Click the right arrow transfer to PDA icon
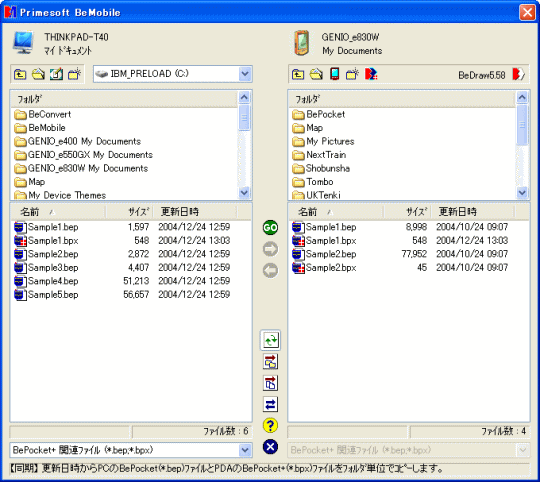The image size is (540, 482). [x=270, y=249]
